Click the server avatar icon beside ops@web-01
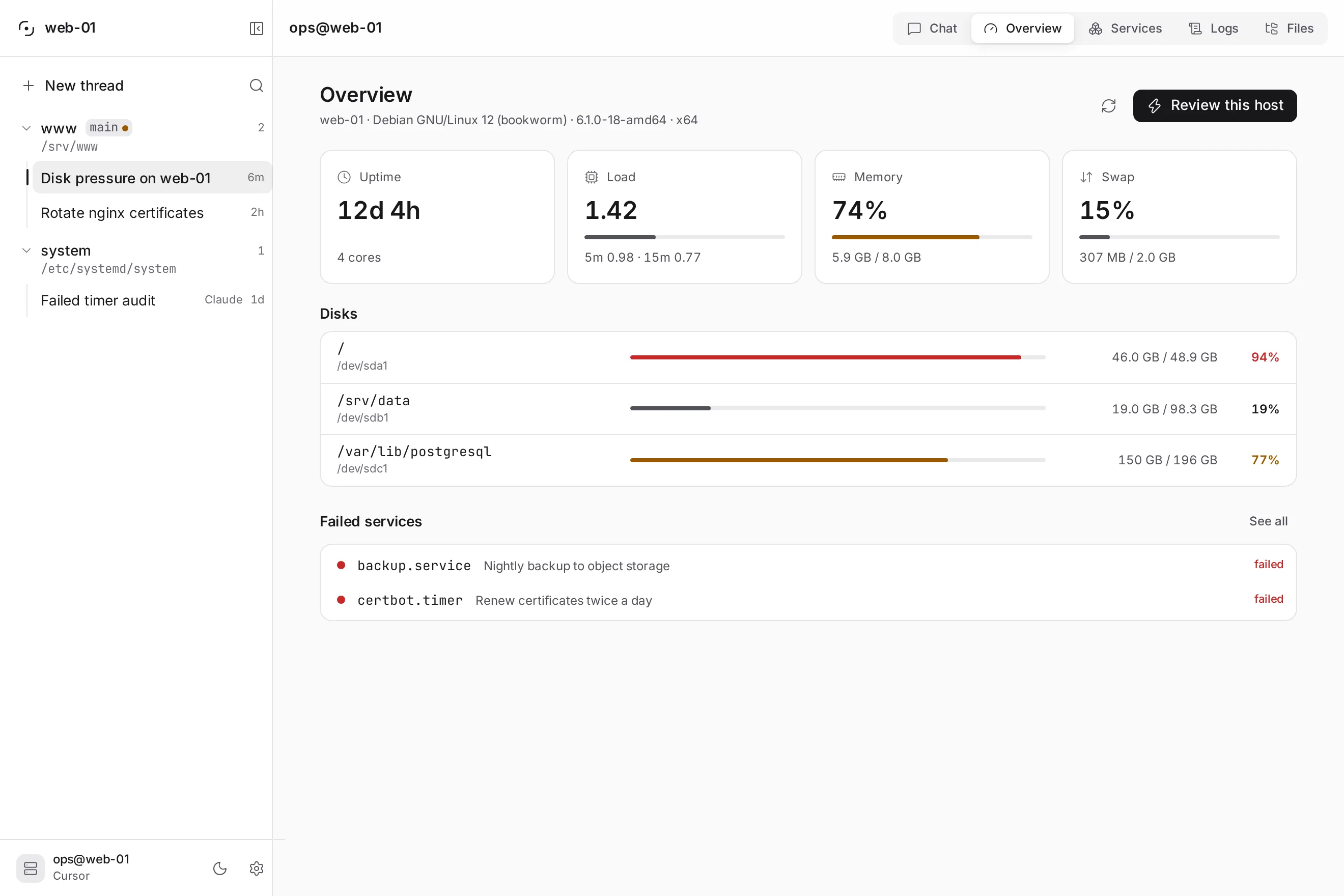 (30, 869)
